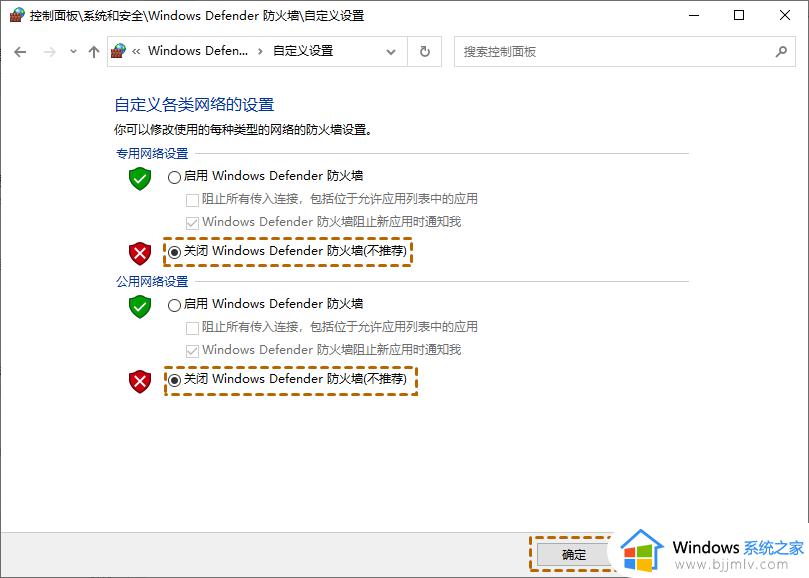This screenshot has height=578, width=809.
Task: Click the firewall icon in address bar
Action: pos(119,51)
